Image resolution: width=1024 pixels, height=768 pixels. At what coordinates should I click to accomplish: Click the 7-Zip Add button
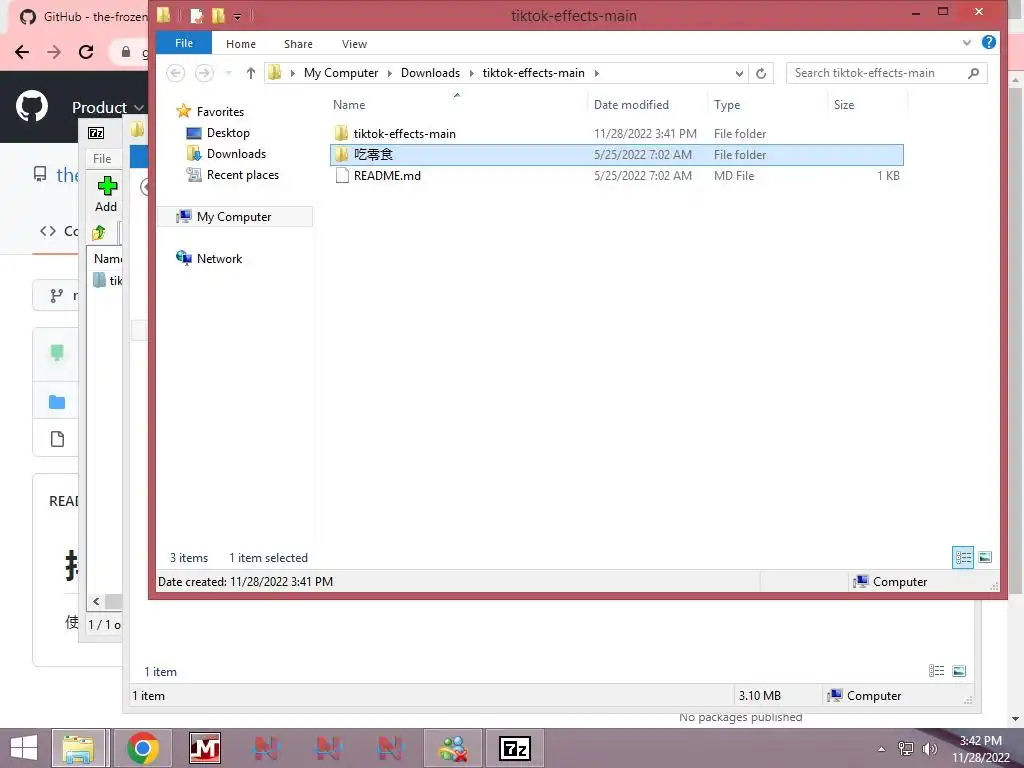pyautogui.click(x=106, y=195)
